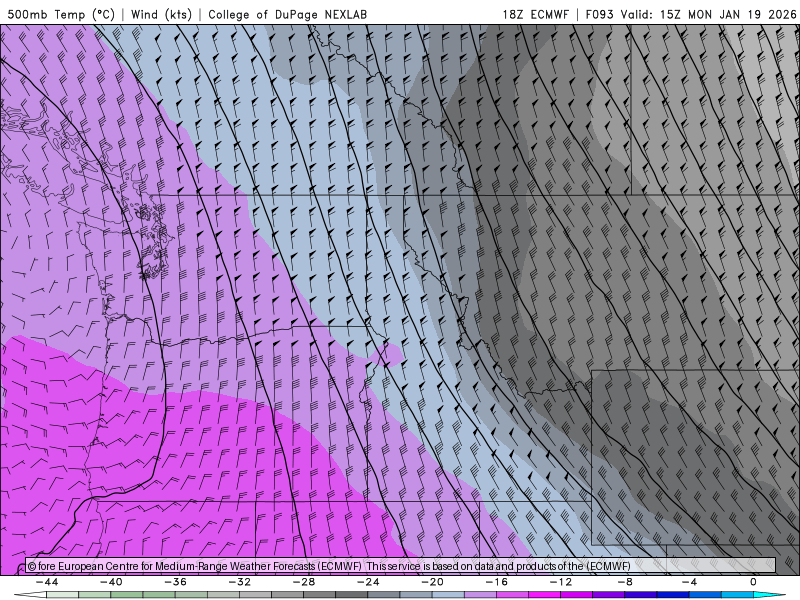Click the 'Wind (kts)' header label

click(161, 15)
